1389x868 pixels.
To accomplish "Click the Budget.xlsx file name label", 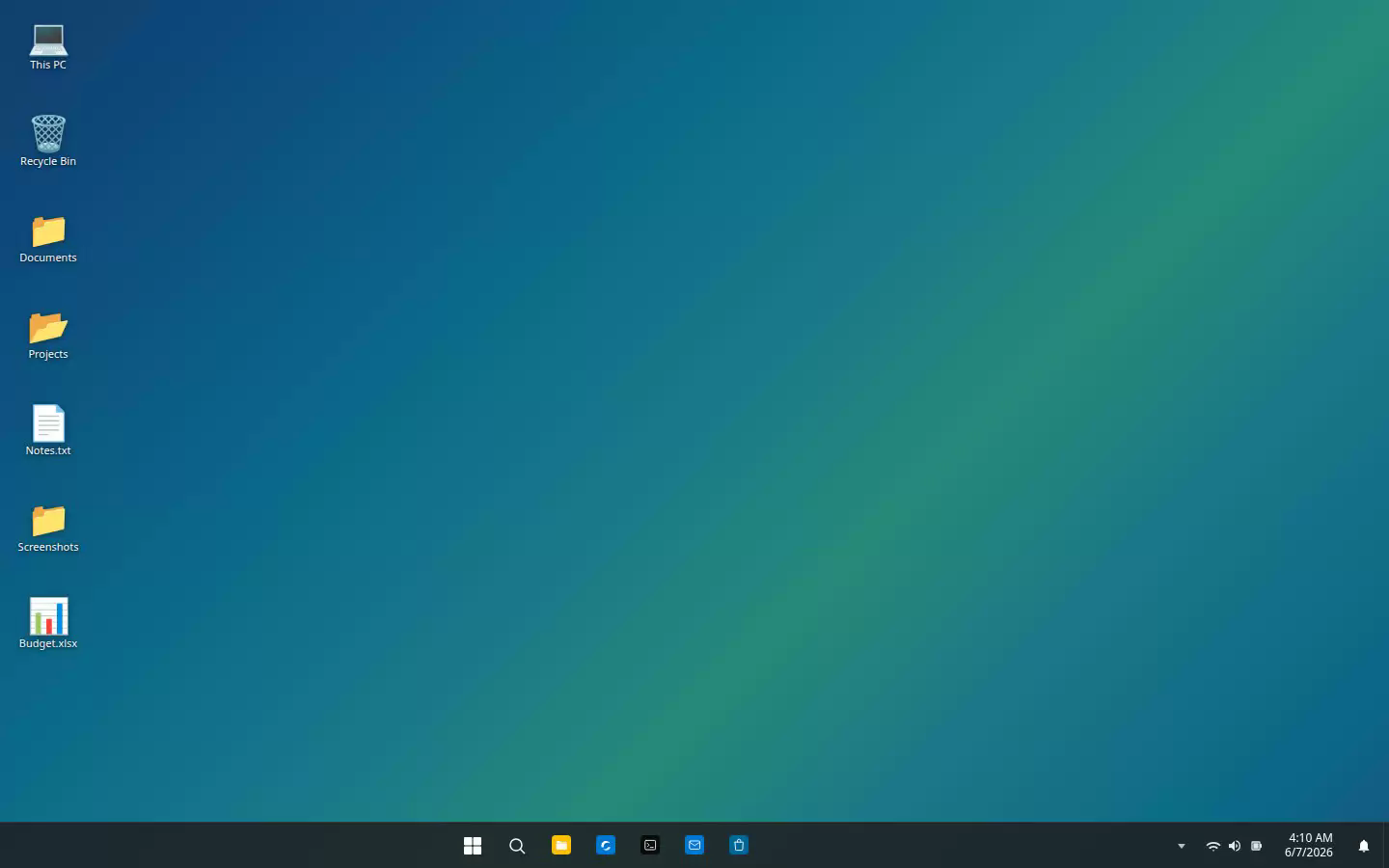I will (x=48, y=643).
